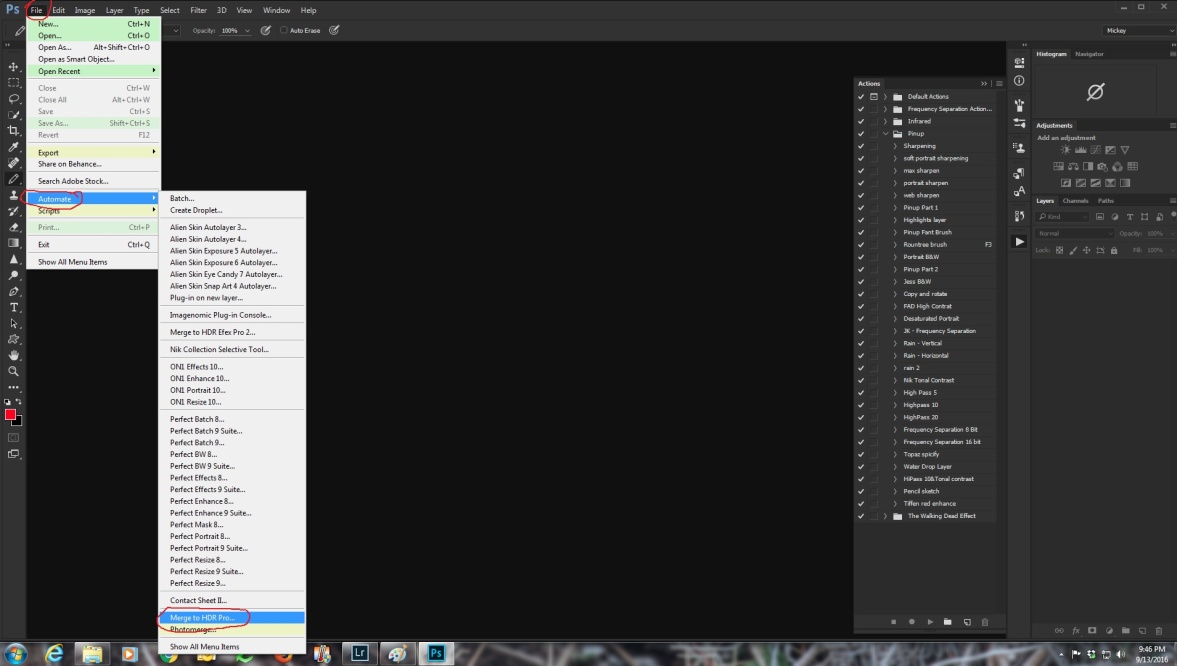Click Open Recent submenu entry
Image resolution: width=1177 pixels, height=666 pixels.
tap(93, 71)
